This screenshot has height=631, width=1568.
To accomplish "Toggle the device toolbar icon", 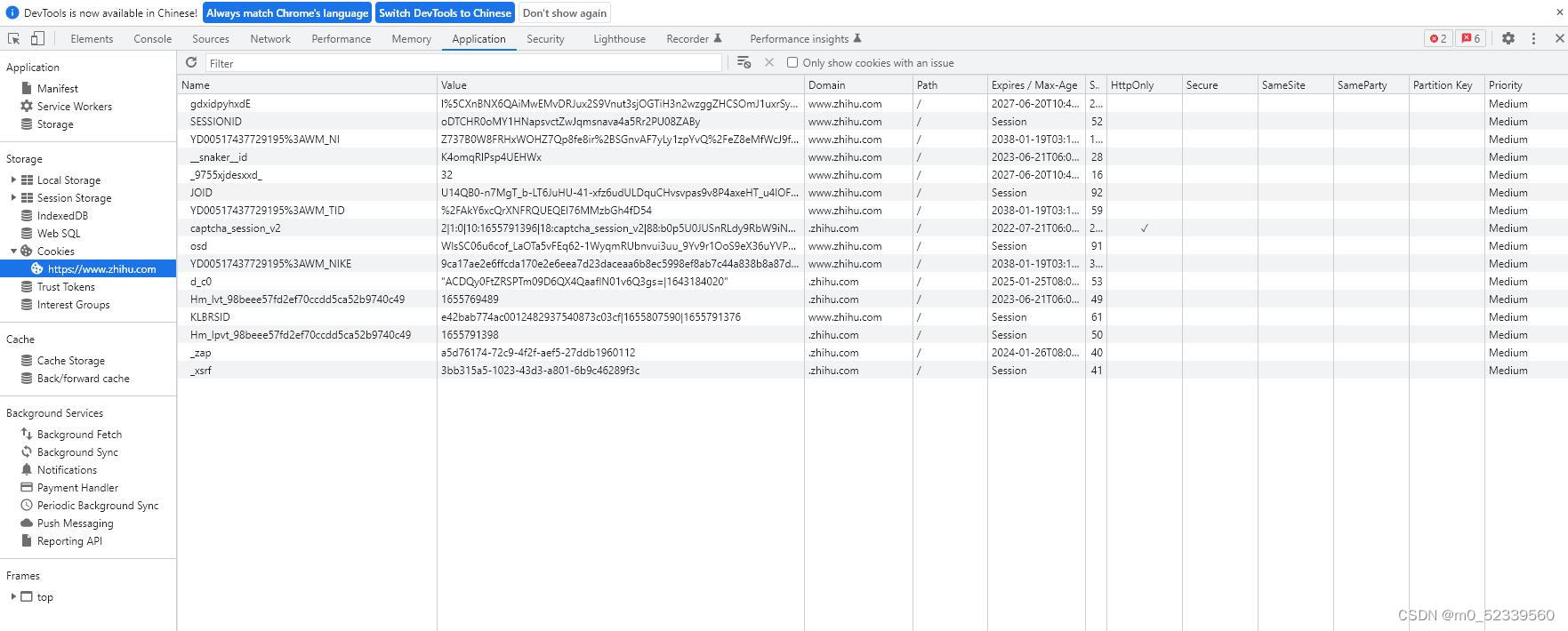I will tap(37, 38).
